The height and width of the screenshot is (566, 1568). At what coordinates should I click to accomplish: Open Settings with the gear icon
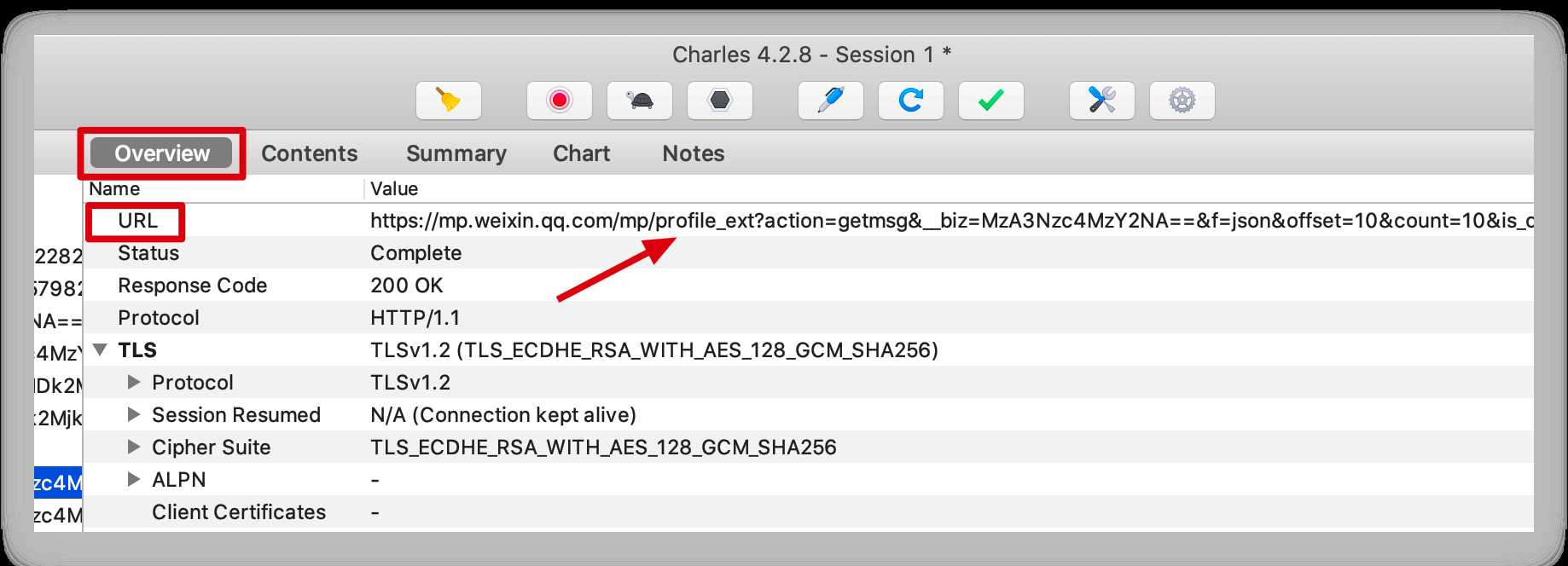click(1182, 101)
